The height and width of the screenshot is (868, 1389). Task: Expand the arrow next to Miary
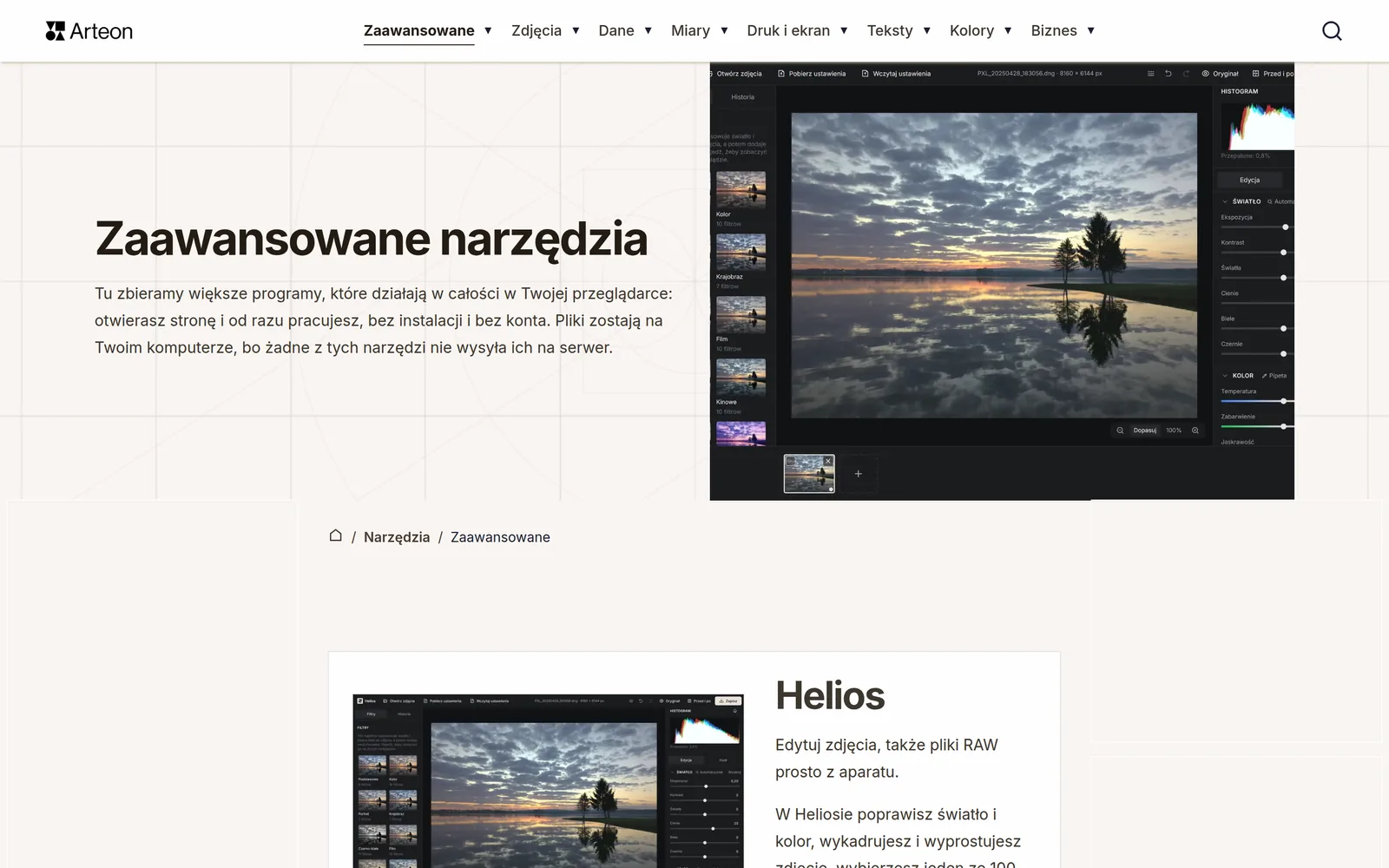724,30
